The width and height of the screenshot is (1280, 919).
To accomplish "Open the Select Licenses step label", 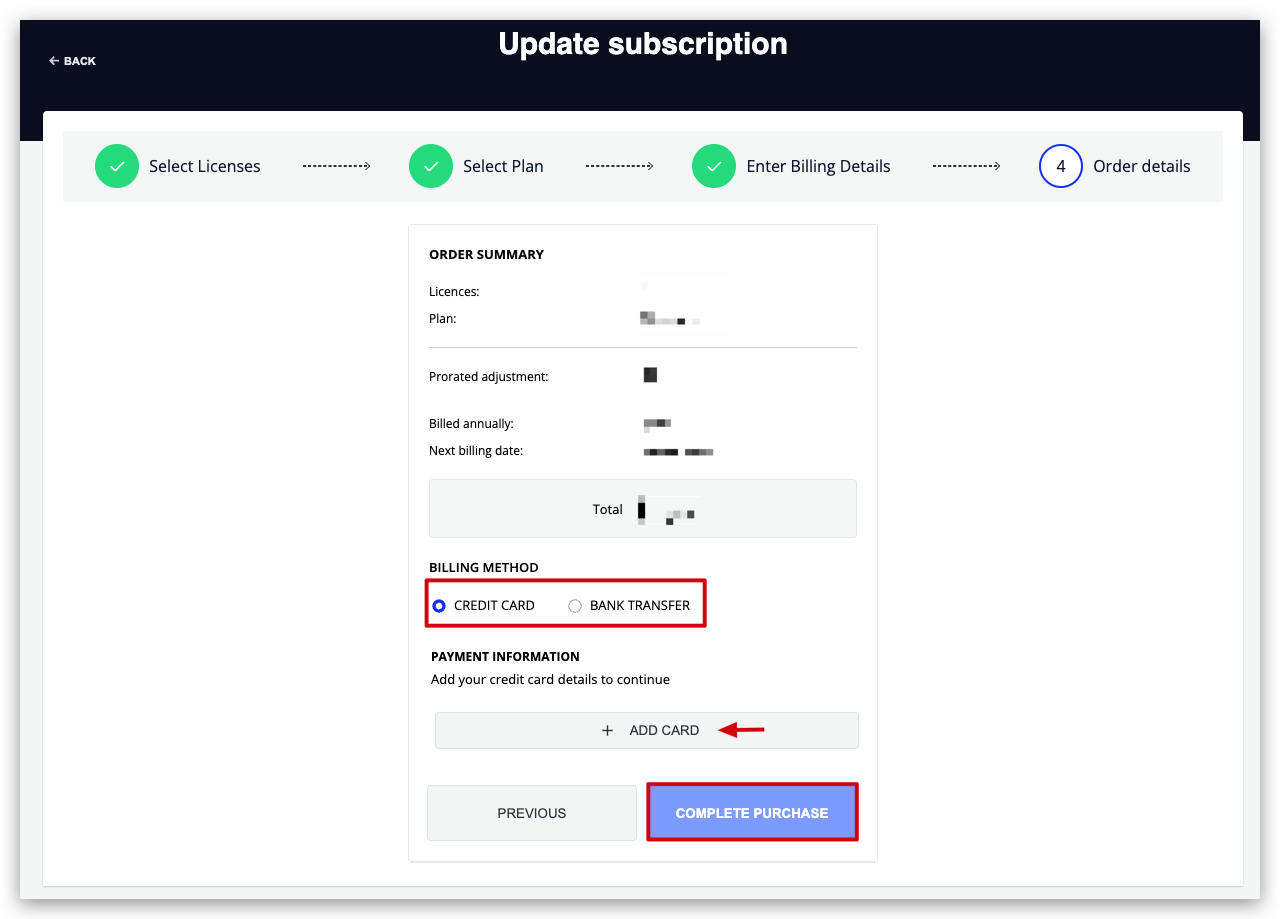I will click(x=205, y=166).
